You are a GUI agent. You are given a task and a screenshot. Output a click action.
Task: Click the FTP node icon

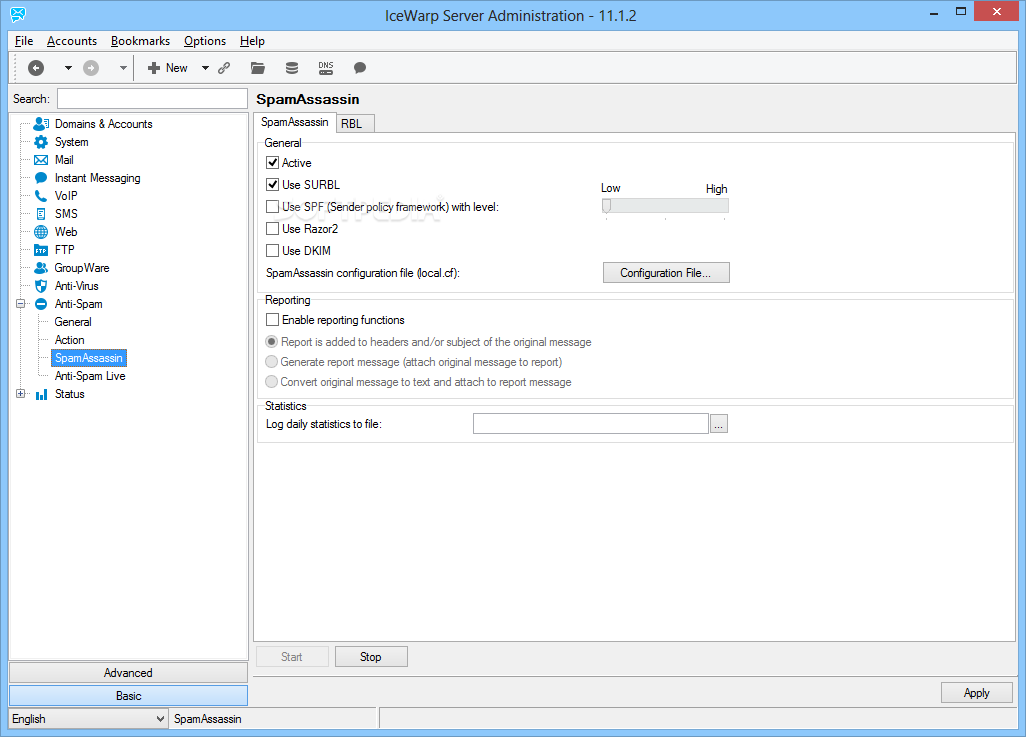click(x=41, y=250)
